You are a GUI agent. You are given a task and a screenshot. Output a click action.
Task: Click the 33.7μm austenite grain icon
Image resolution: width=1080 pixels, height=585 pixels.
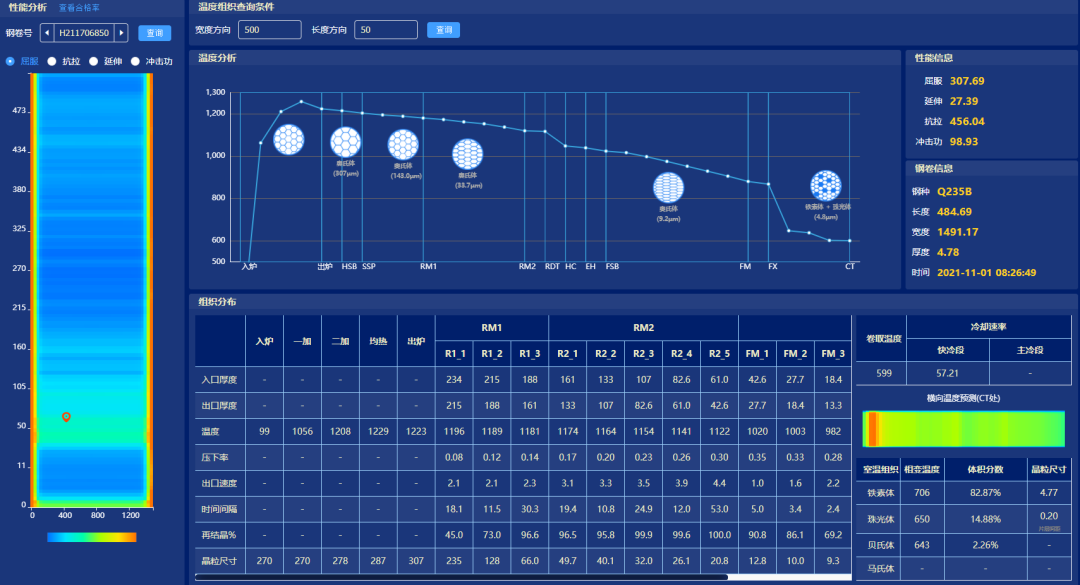tap(467, 154)
